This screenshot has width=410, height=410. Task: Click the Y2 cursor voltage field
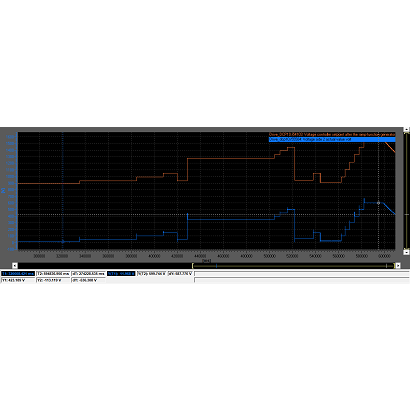pos(53,280)
